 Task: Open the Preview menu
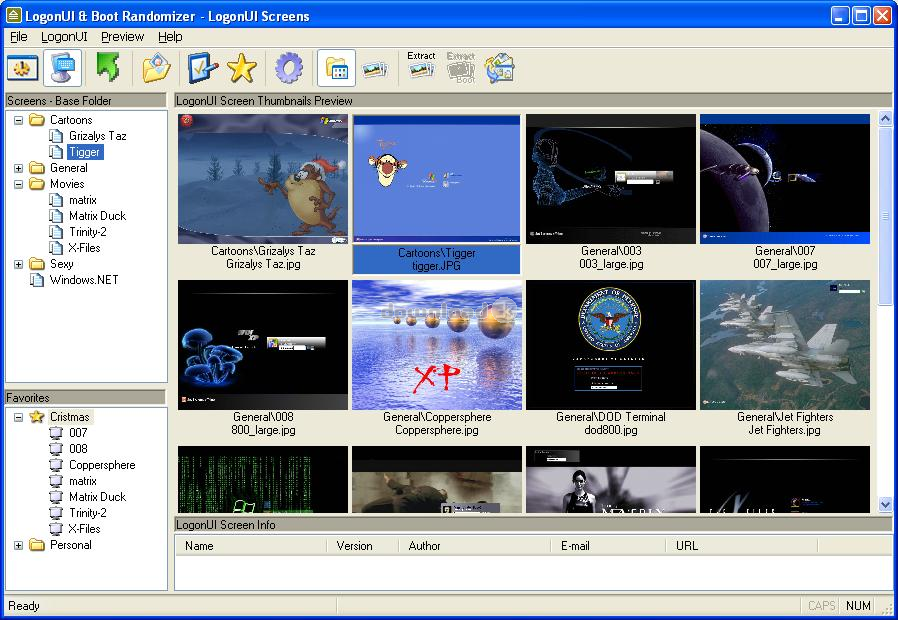click(x=123, y=37)
